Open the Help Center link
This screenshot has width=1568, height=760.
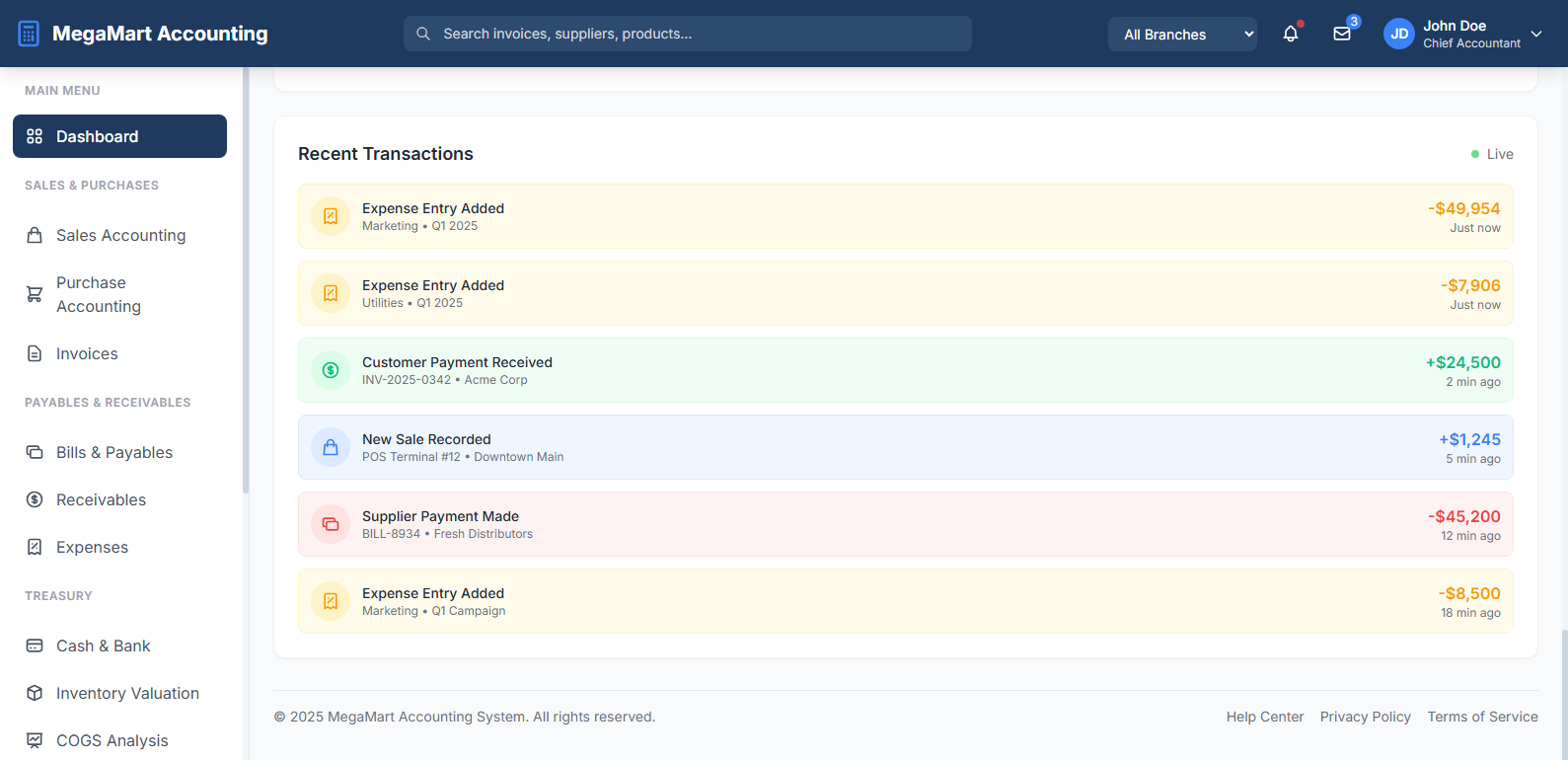click(x=1265, y=717)
